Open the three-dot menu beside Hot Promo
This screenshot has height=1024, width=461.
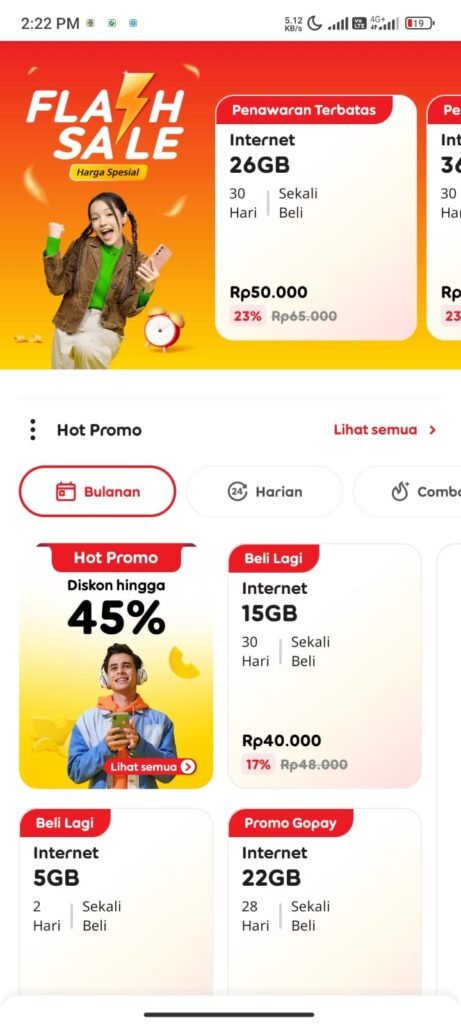click(x=33, y=430)
